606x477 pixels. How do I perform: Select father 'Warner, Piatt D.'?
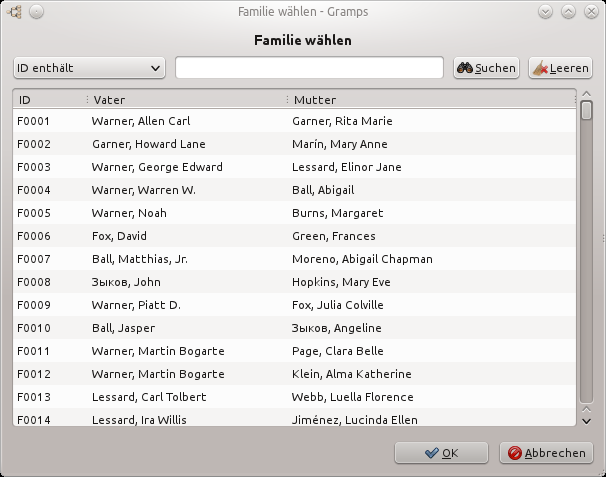point(136,305)
